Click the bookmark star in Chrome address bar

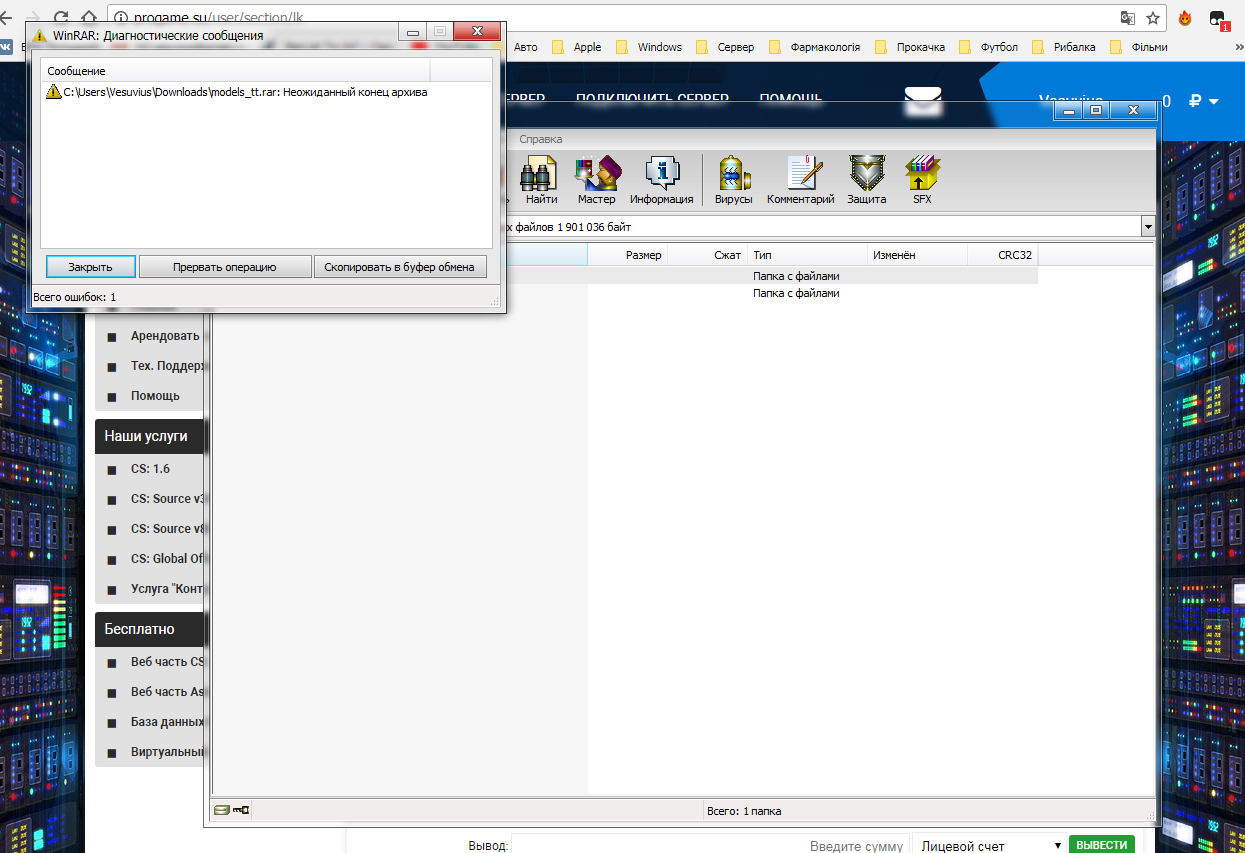coord(1152,18)
